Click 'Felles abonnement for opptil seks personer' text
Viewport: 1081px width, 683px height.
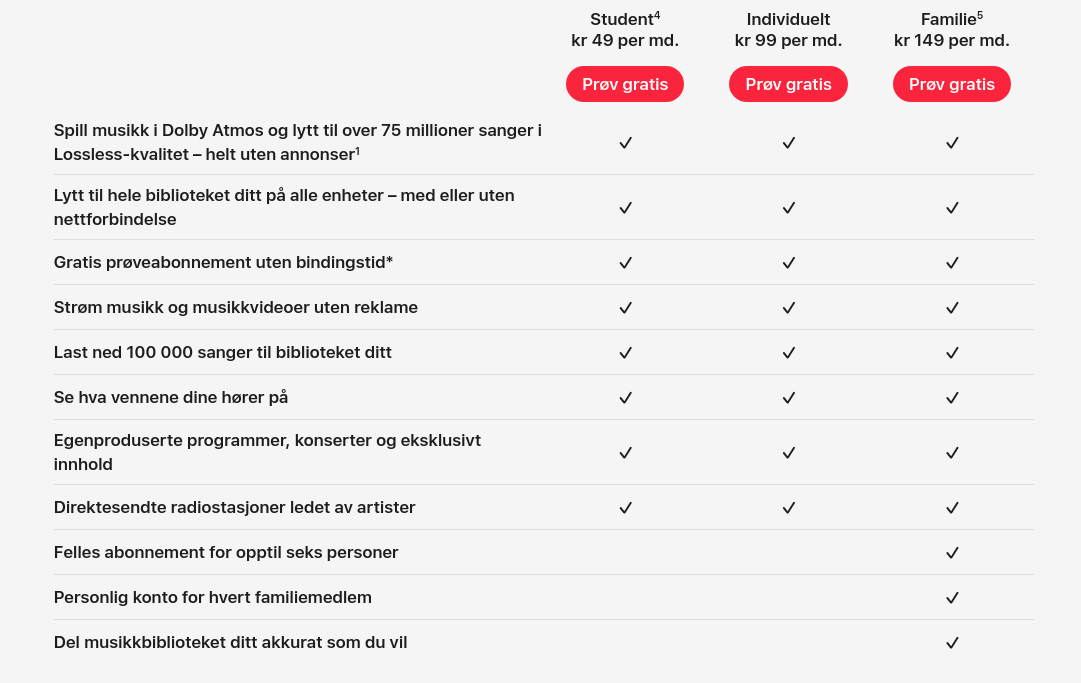click(226, 552)
